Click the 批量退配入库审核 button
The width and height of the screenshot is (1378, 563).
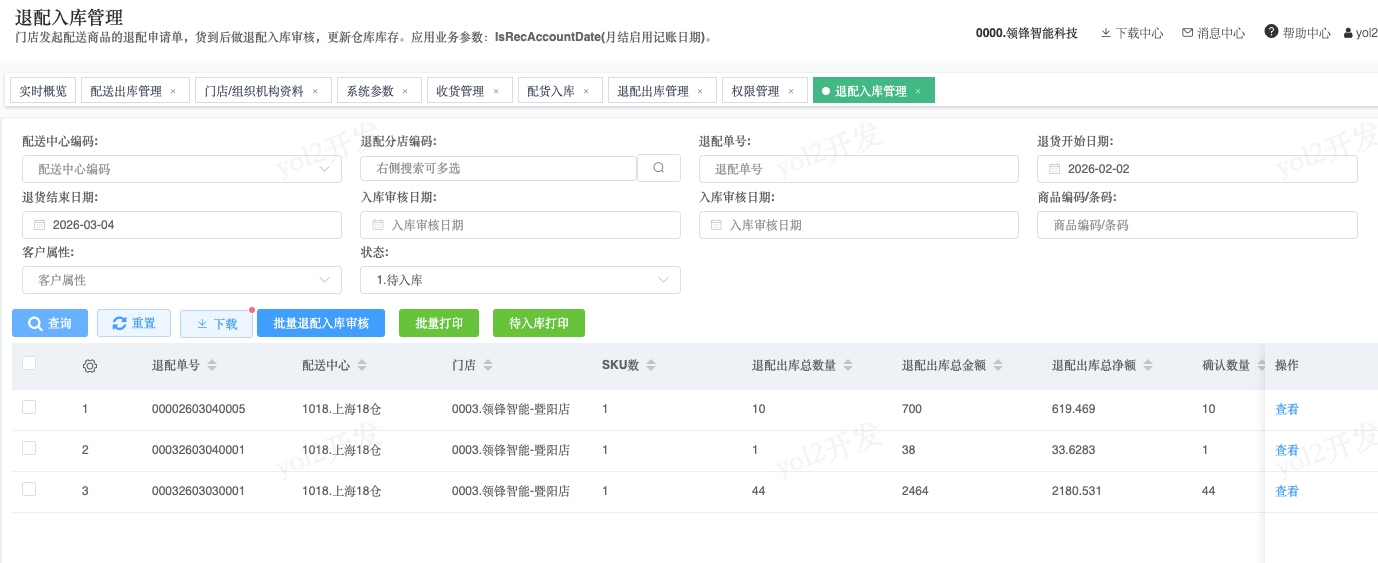click(x=321, y=324)
